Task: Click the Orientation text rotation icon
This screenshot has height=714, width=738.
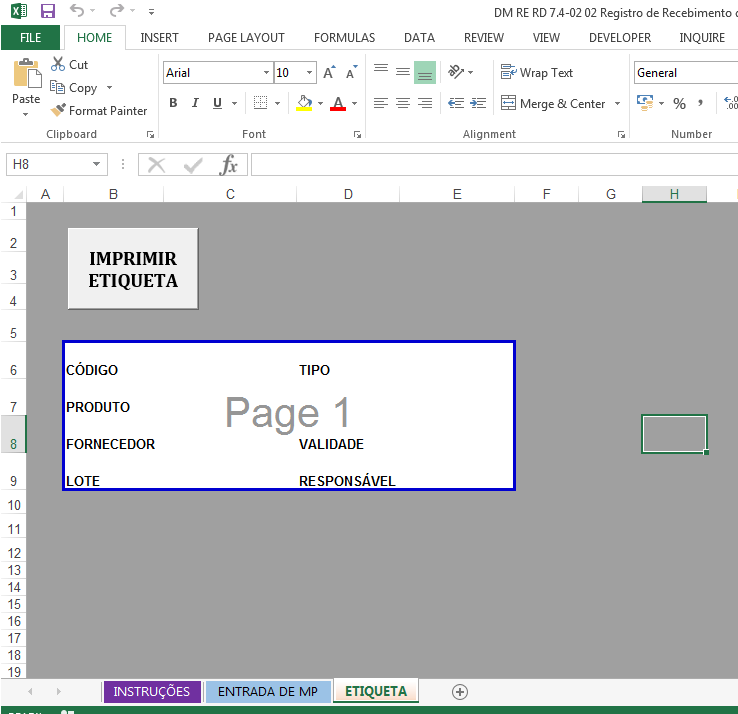Action: pyautogui.click(x=456, y=72)
